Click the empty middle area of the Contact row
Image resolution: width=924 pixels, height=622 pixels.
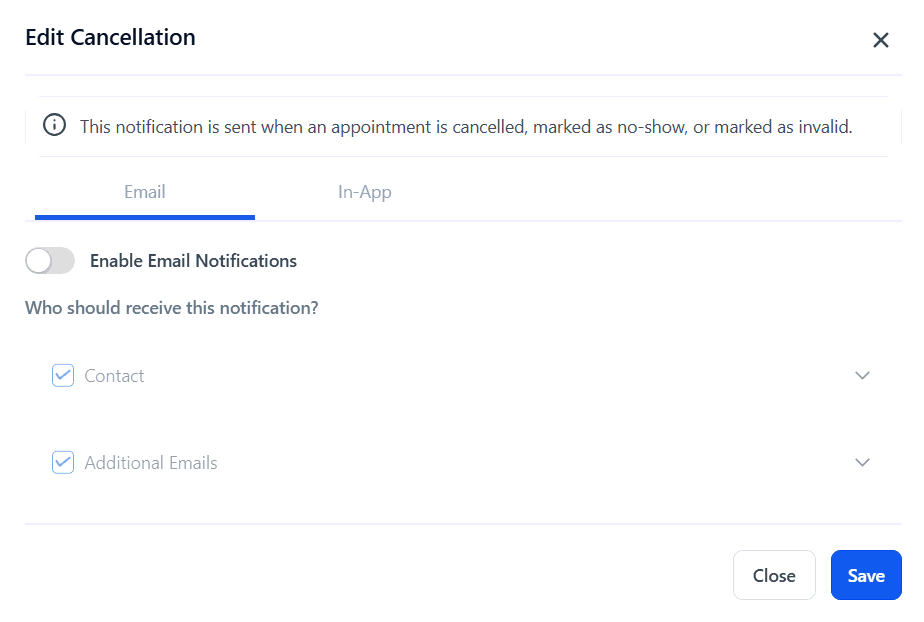click(480, 376)
